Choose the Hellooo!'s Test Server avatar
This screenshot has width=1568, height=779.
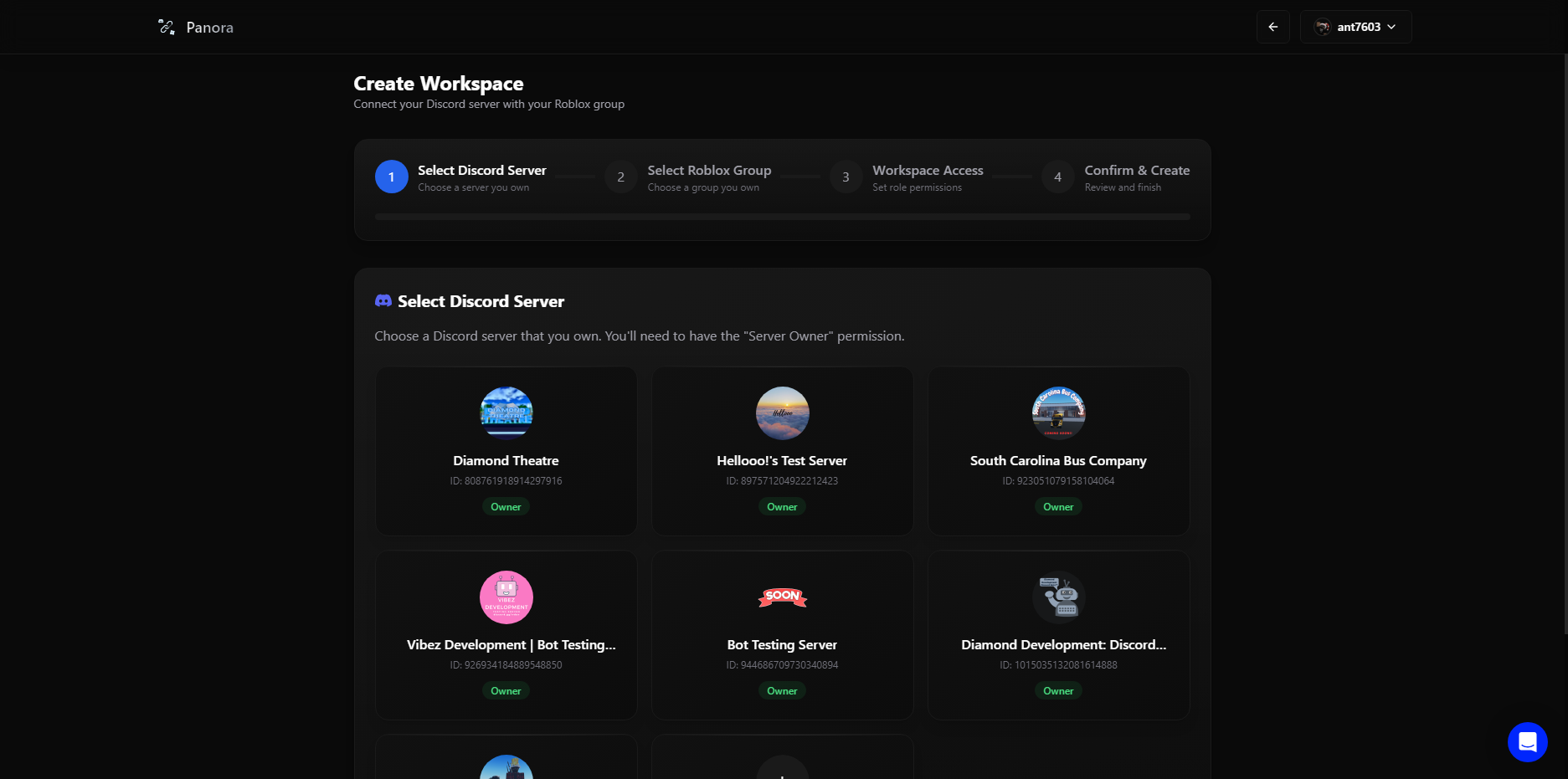coord(782,413)
